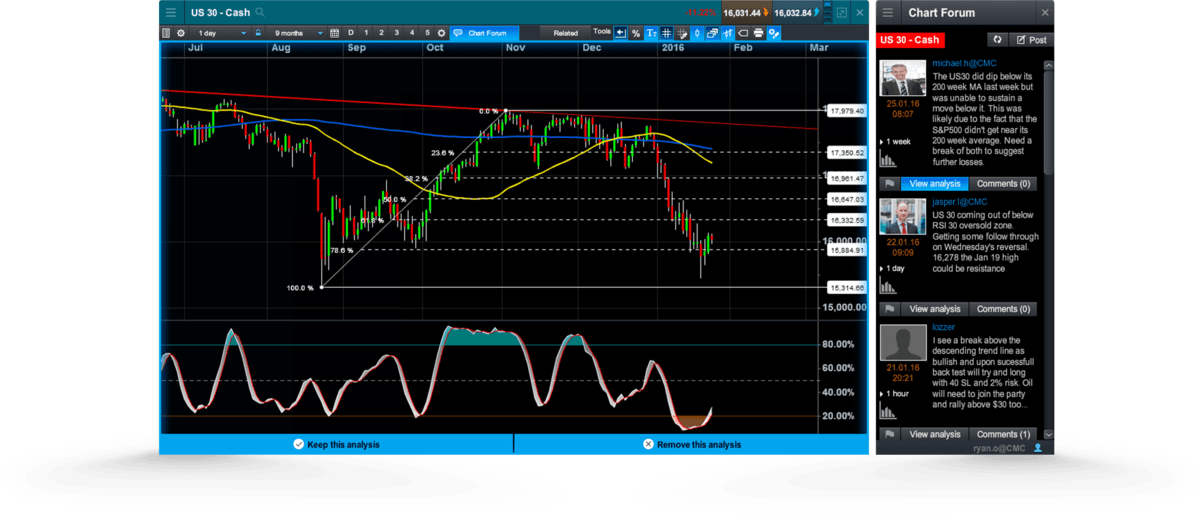
Task: Expand the 1 week timeframe in michael.h post
Action: click(x=897, y=142)
